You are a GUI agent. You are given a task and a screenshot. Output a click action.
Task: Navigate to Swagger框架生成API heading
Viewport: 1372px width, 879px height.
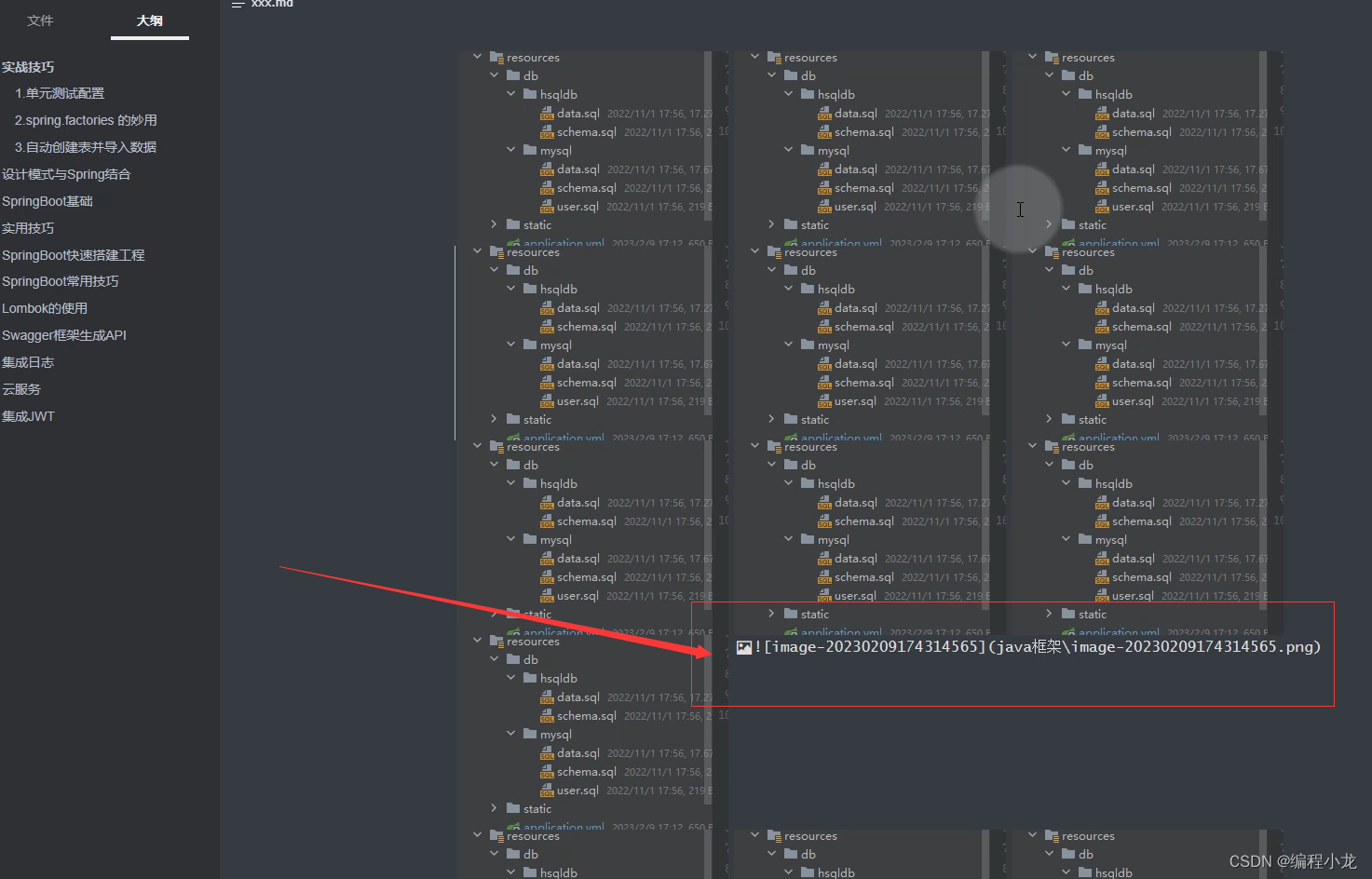[64, 336]
